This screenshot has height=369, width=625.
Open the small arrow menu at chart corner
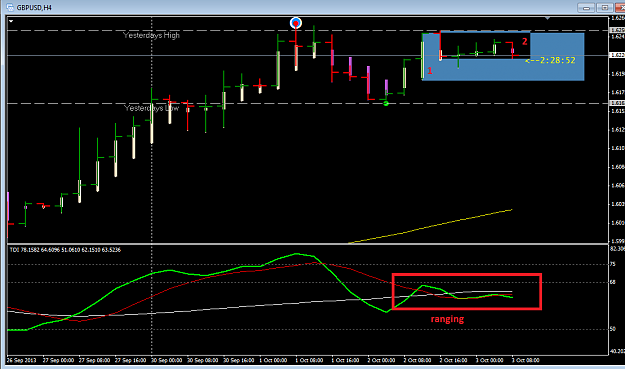coord(11,21)
